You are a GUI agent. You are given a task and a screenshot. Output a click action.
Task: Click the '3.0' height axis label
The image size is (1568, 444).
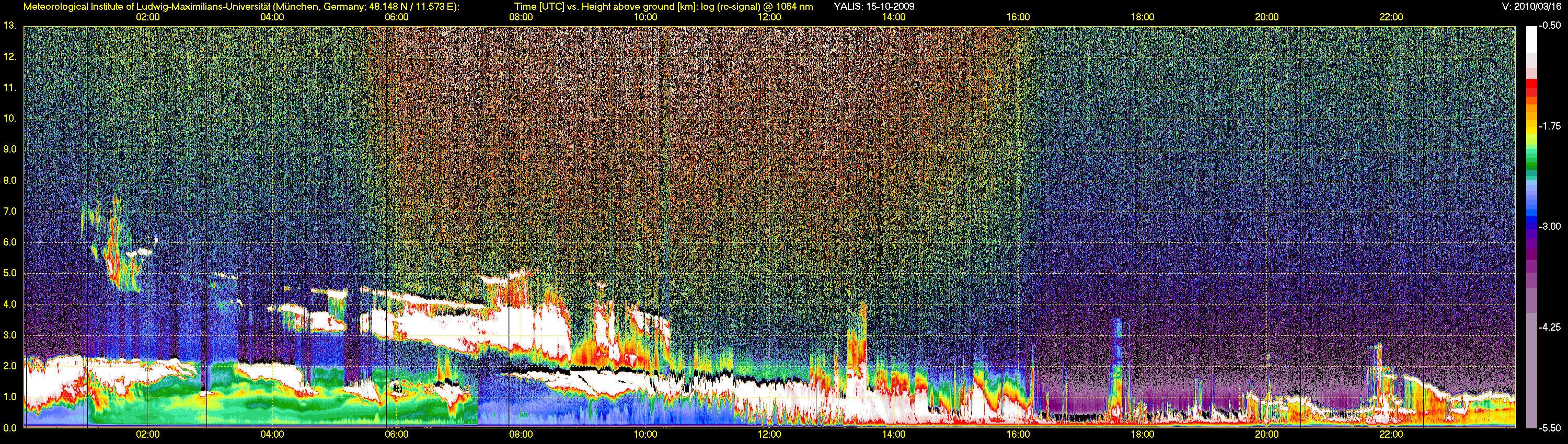(10, 335)
